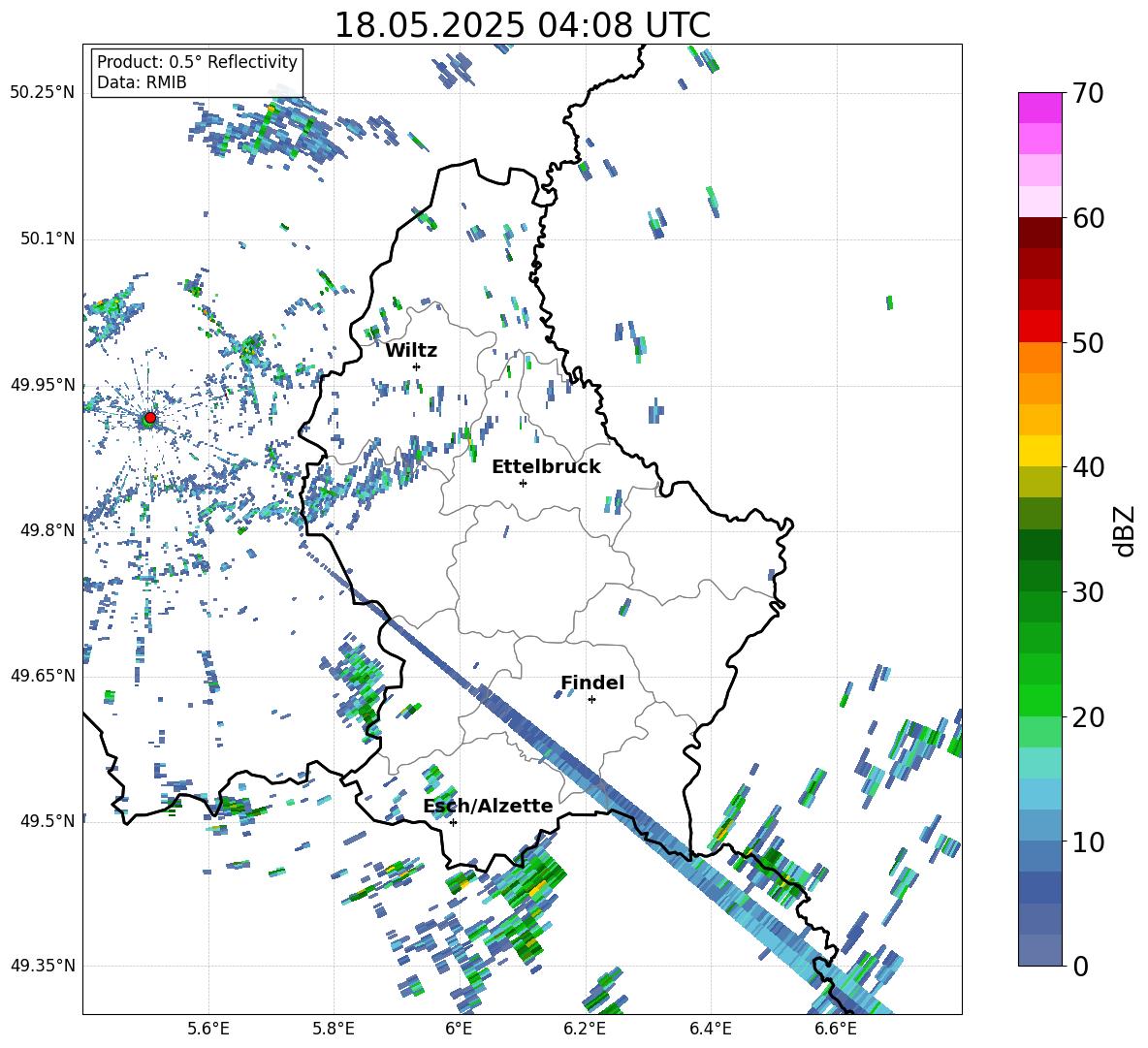1148x1048 pixels.
Task: Click the 6°E longitude label
Action: [x=459, y=1029]
